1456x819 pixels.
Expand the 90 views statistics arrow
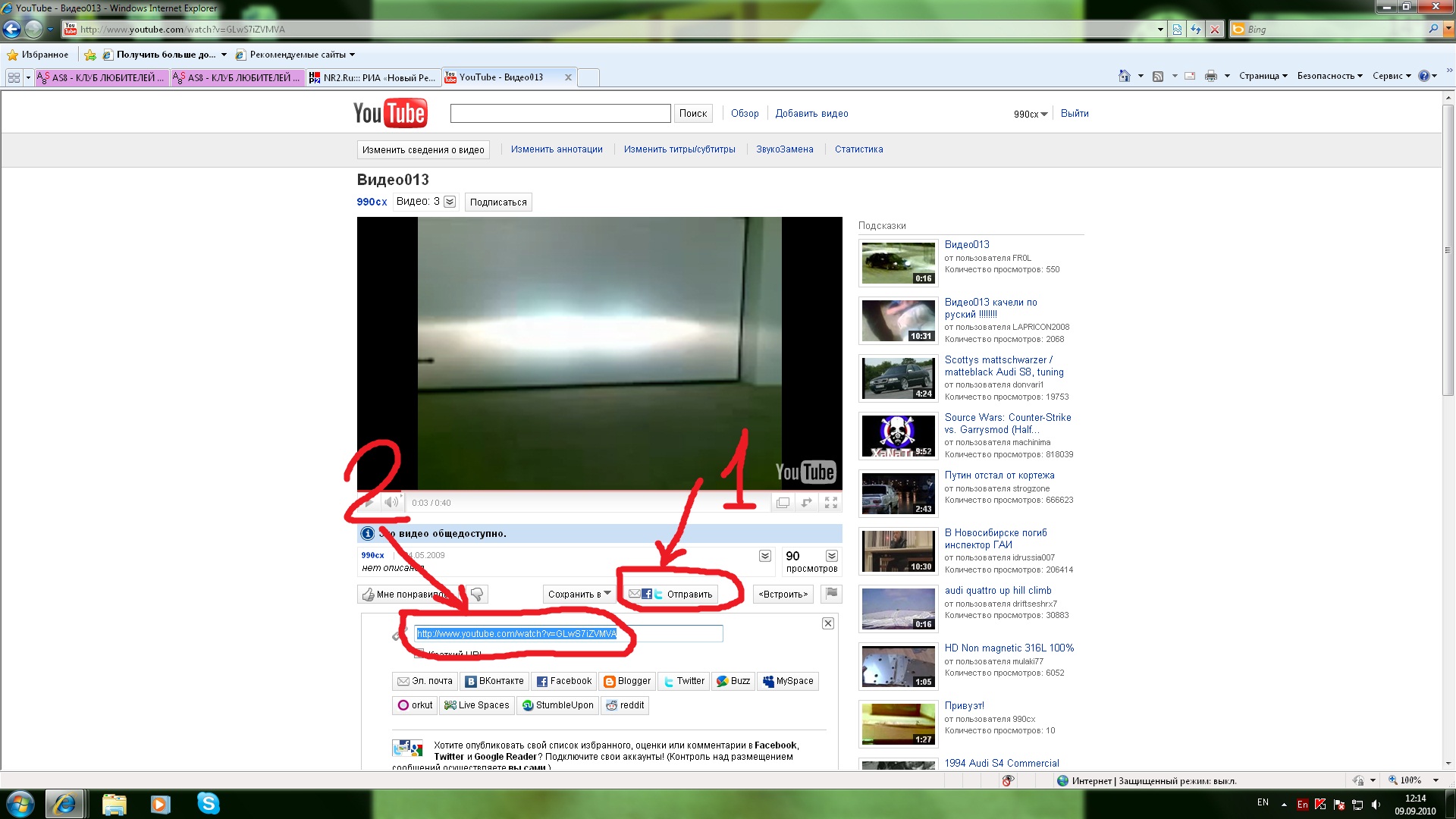coord(832,556)
